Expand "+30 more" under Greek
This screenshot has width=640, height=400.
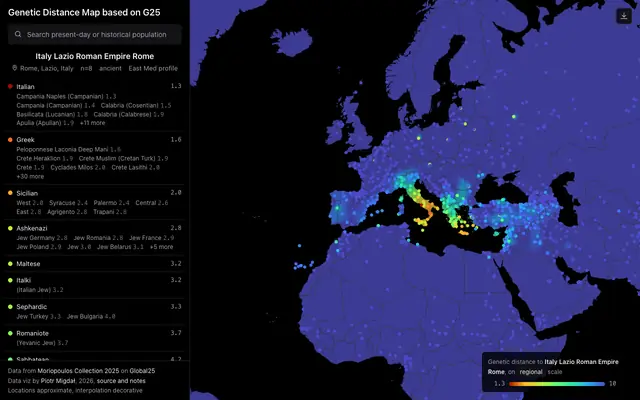pyautogui.click(x=30, y=176)
